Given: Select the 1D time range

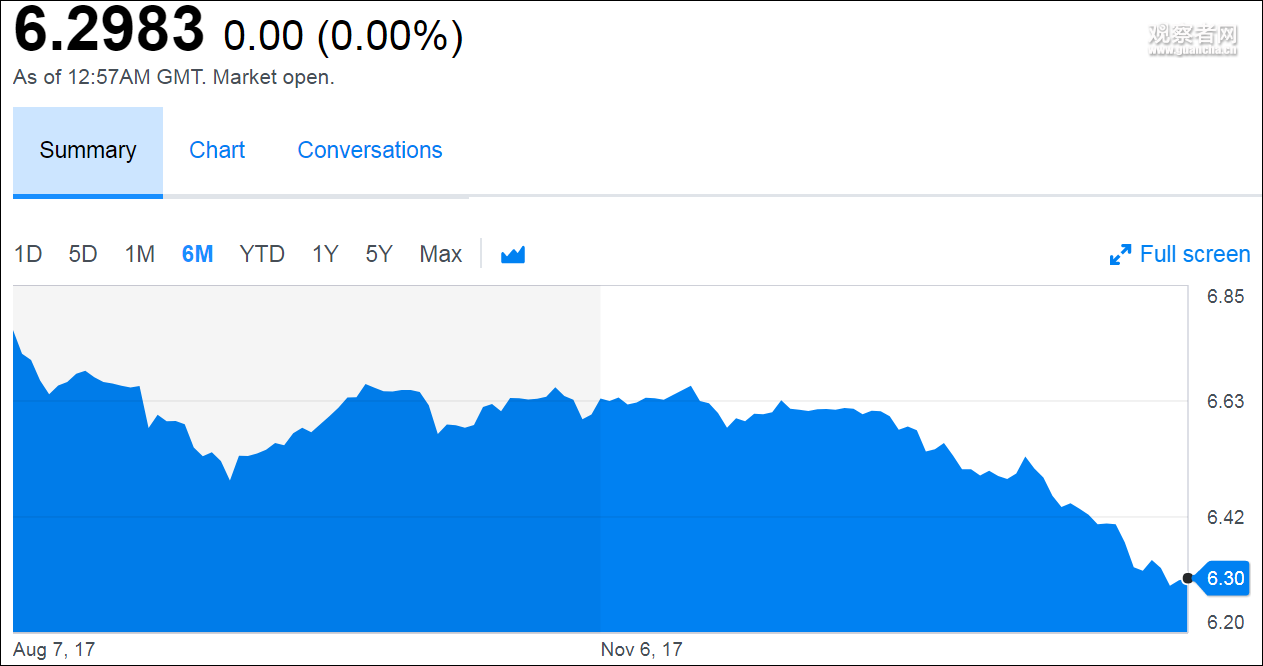Looking at the screenshot, I should (x=28, y=255).
